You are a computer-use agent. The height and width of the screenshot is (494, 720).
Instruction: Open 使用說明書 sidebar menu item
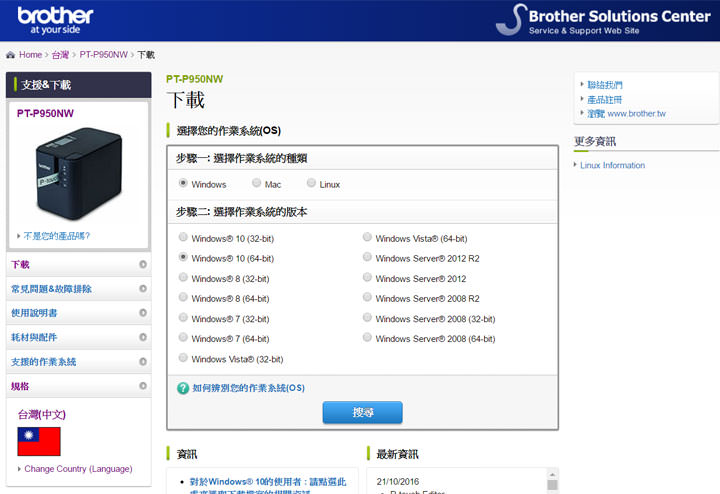[x=79, y=313]
